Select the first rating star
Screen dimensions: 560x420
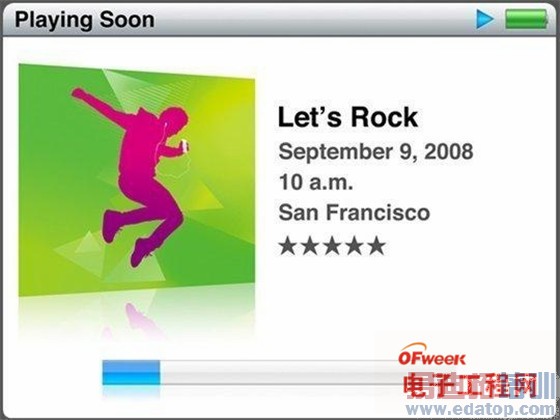[288, 246]
